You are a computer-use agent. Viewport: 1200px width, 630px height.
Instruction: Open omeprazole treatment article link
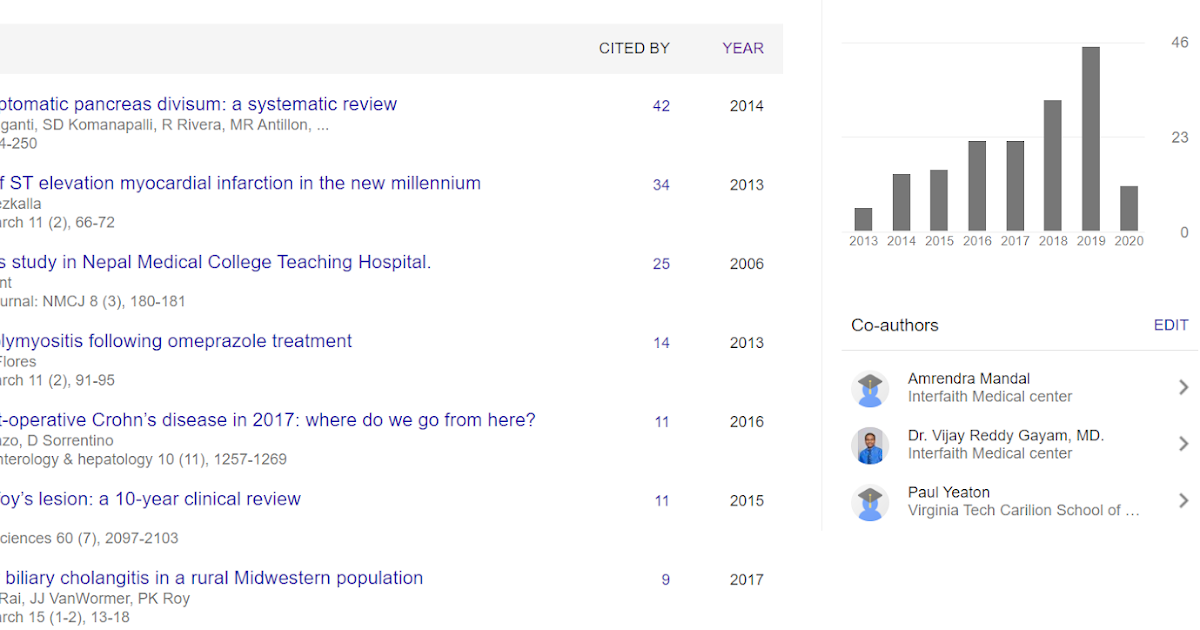tap(176, 341)
